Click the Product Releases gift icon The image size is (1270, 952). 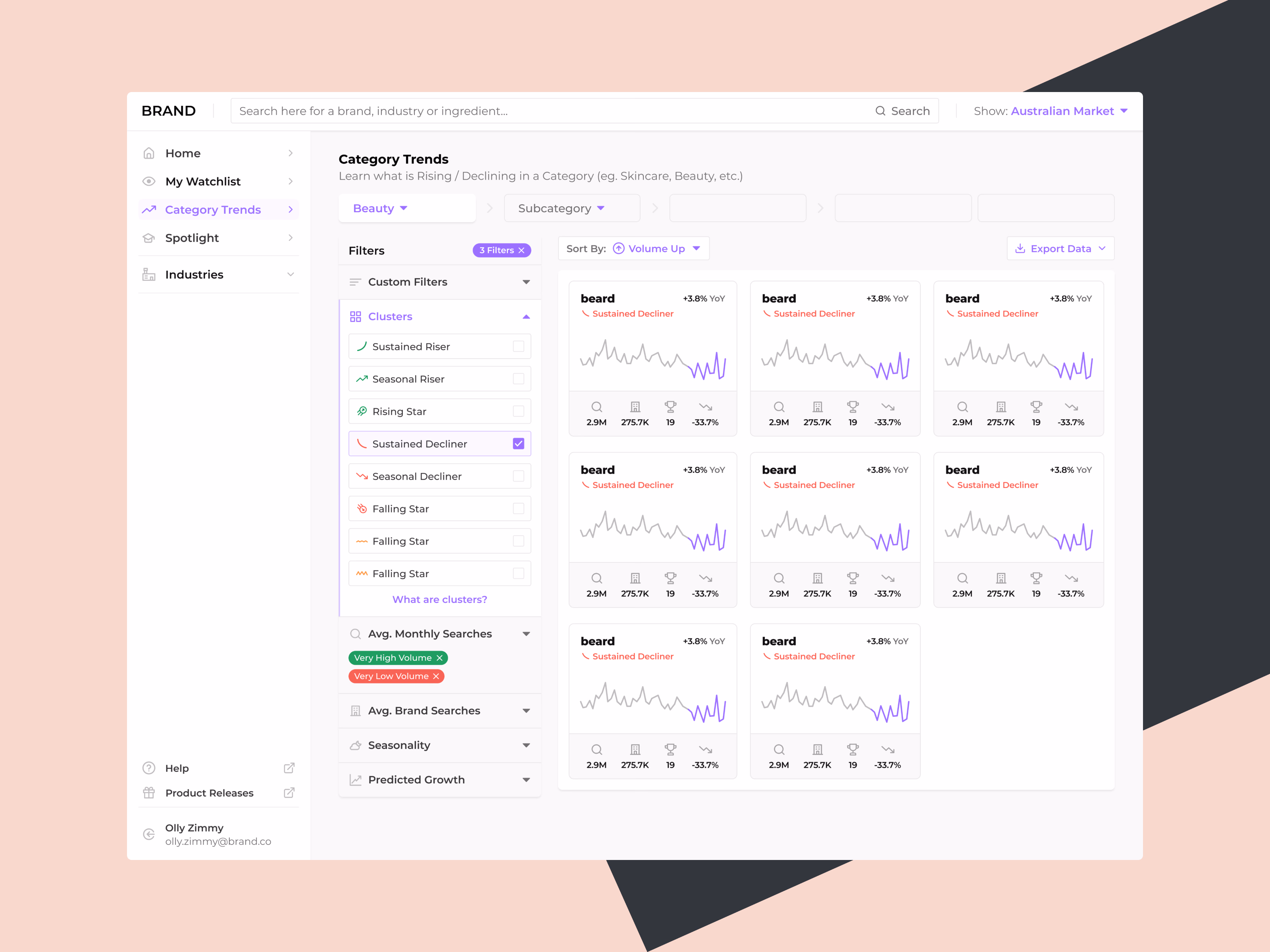pos(149,793)
